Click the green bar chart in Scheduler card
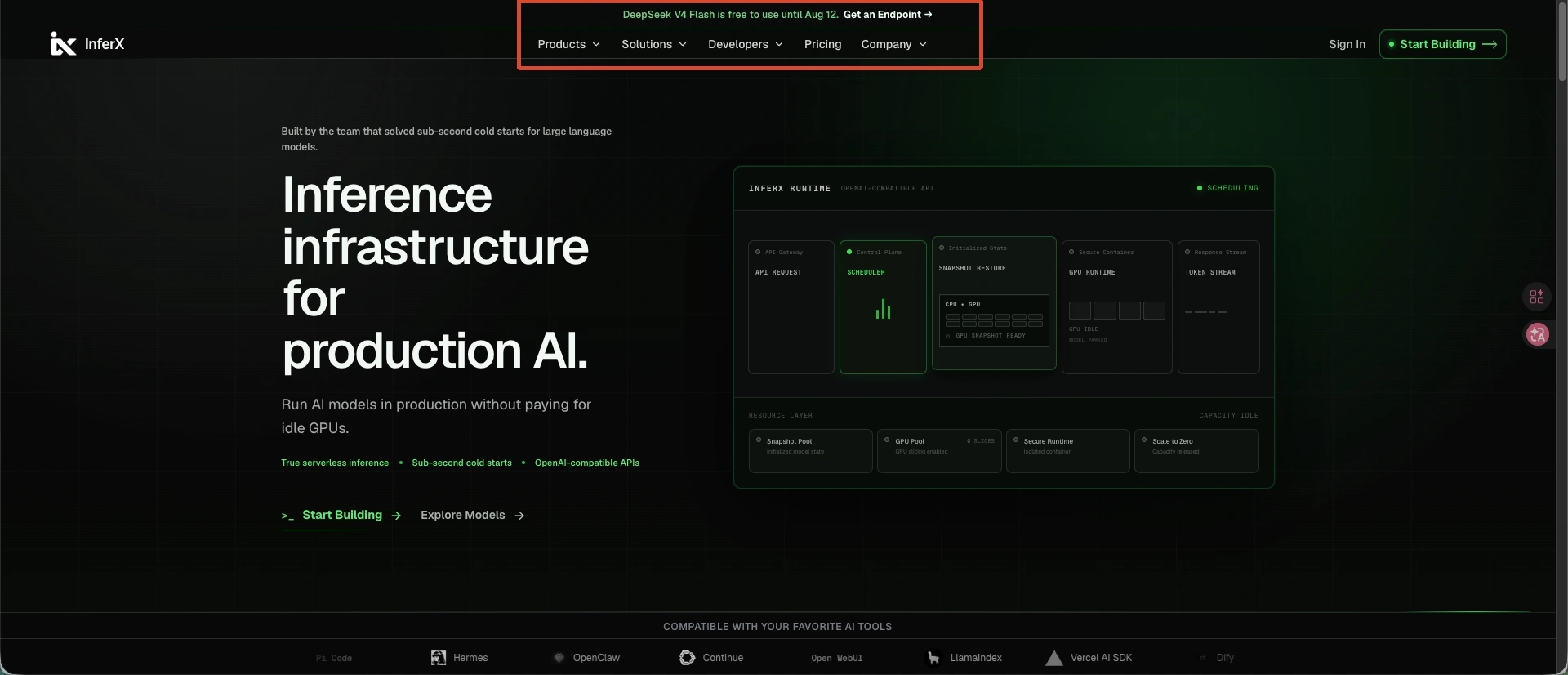1568x675 pixels. 883,309
